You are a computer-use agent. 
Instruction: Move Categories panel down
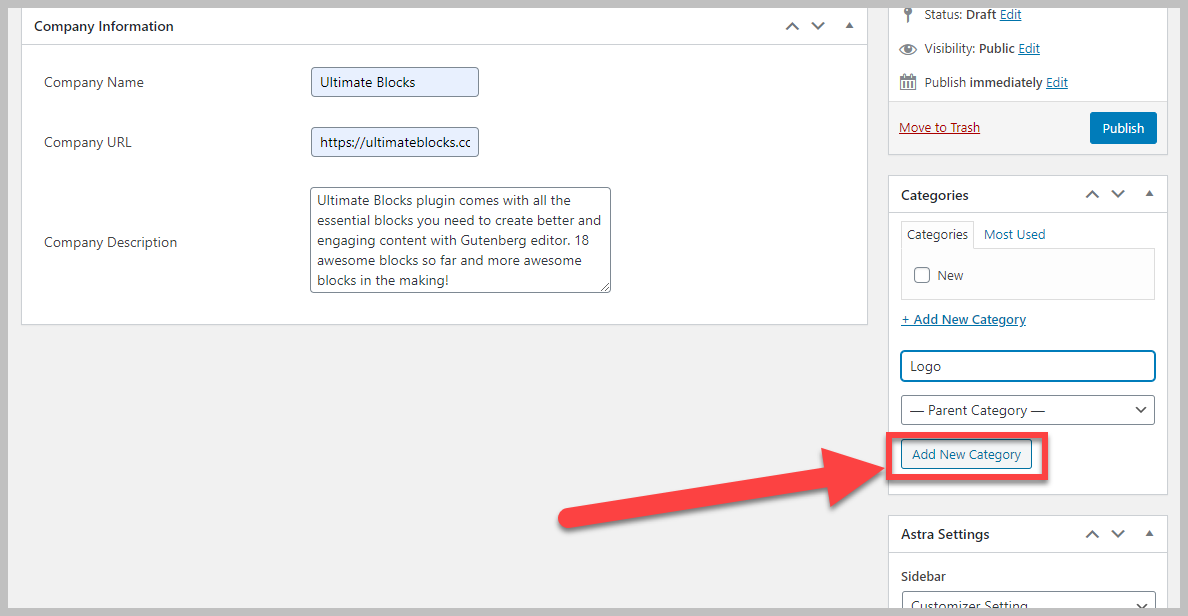click(1118, 195)
